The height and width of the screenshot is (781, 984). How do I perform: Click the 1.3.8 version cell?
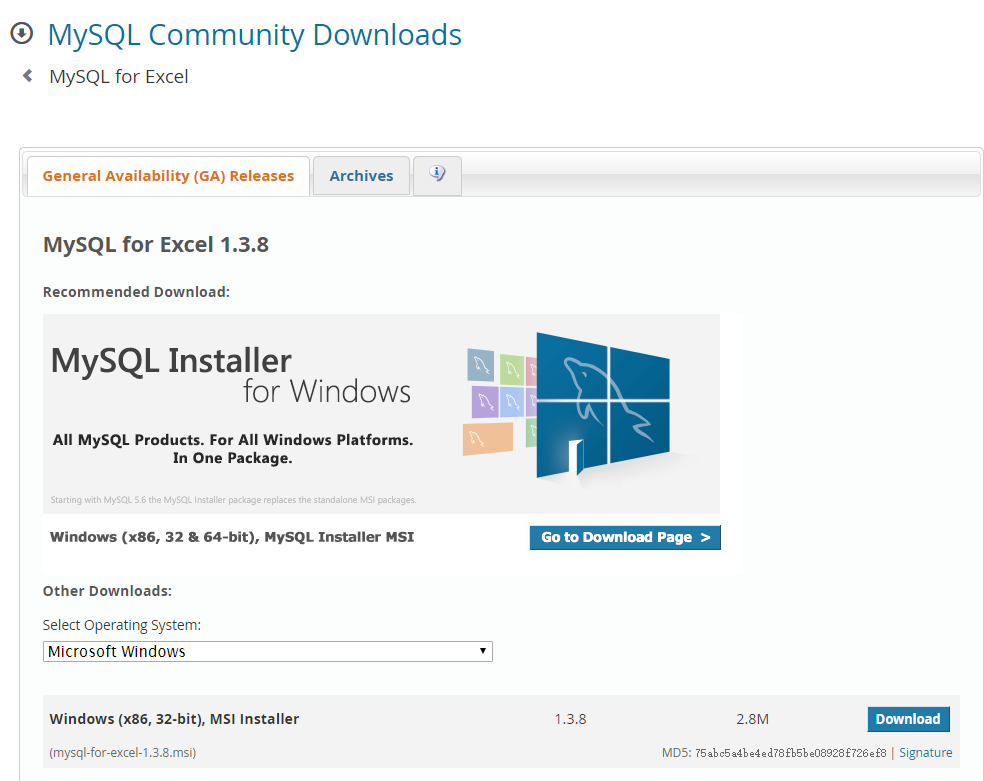570,719
